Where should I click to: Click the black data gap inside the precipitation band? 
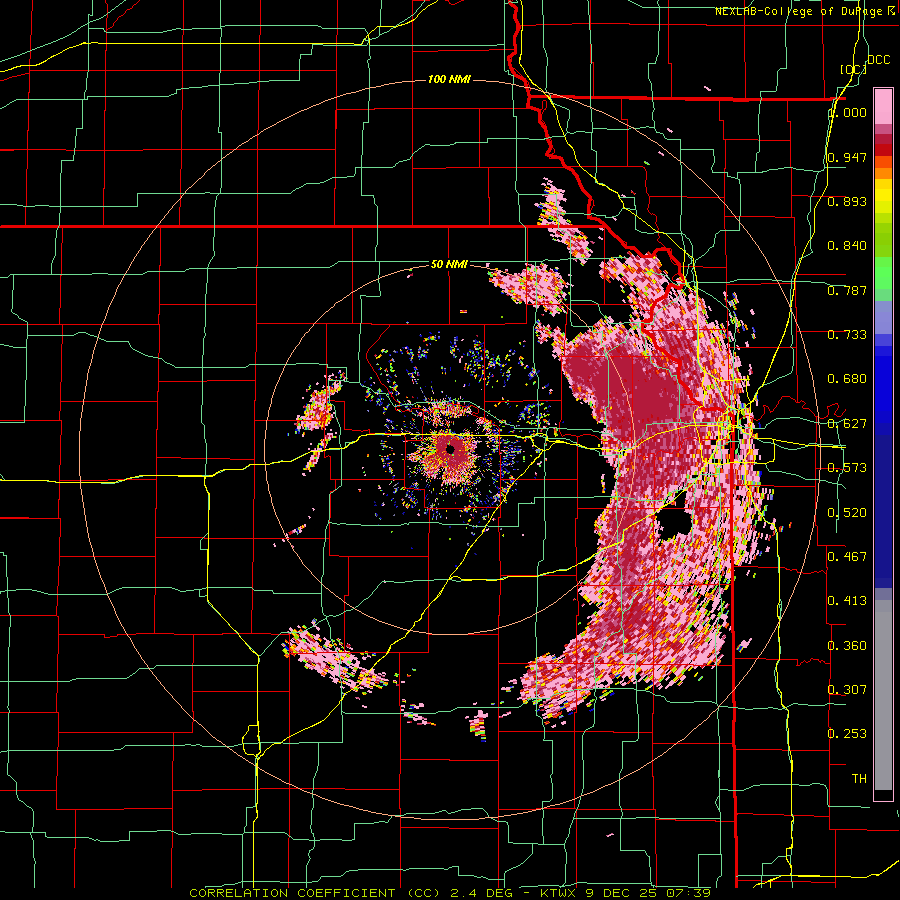[x=673, y=522]
